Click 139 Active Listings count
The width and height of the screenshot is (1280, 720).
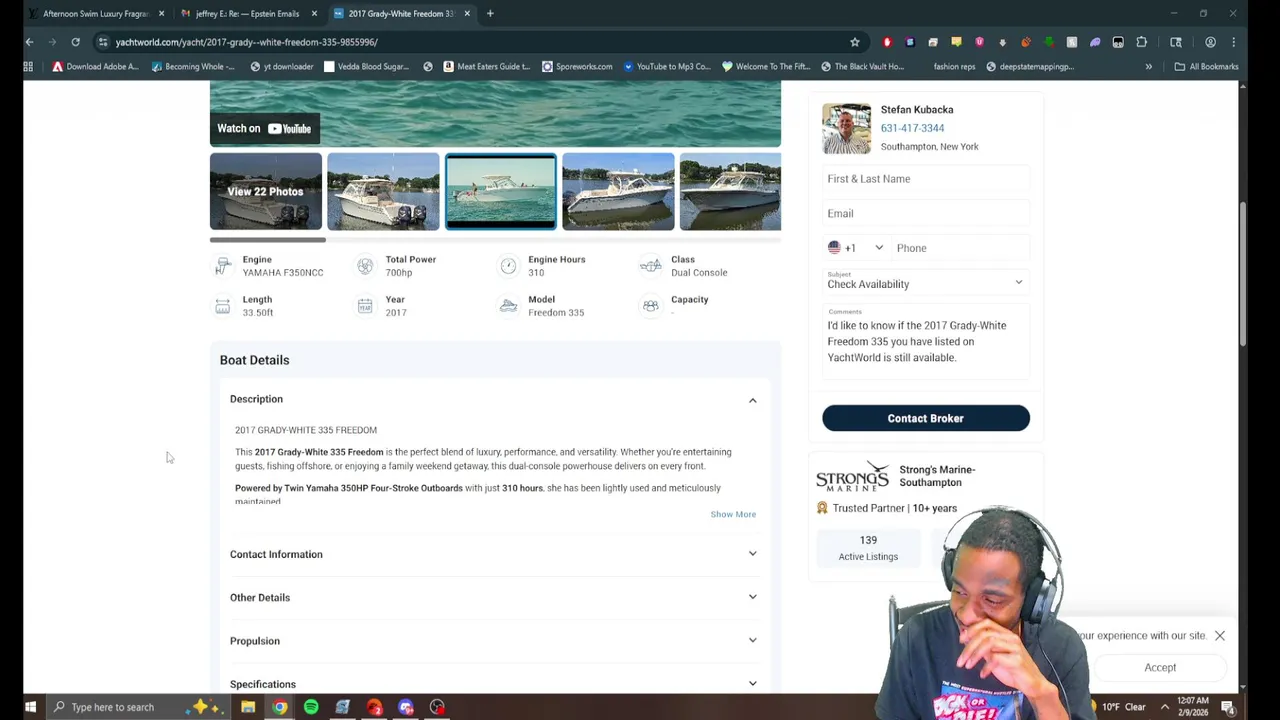pyautogui.click(x=868, y=547)
